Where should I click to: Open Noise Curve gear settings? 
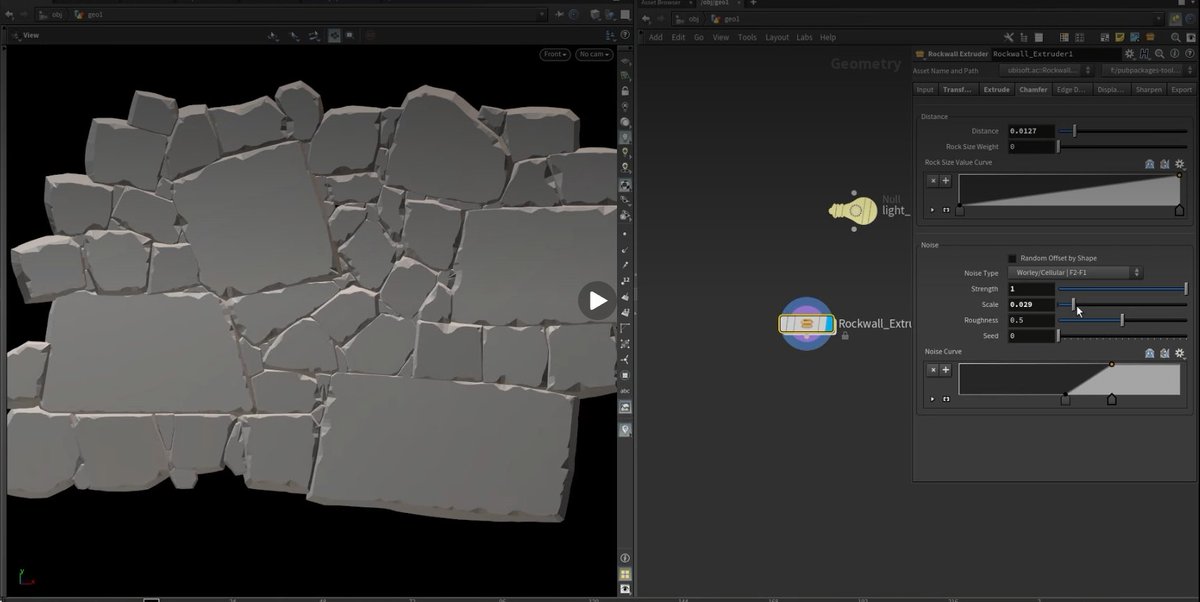(x=1180, y=353)
